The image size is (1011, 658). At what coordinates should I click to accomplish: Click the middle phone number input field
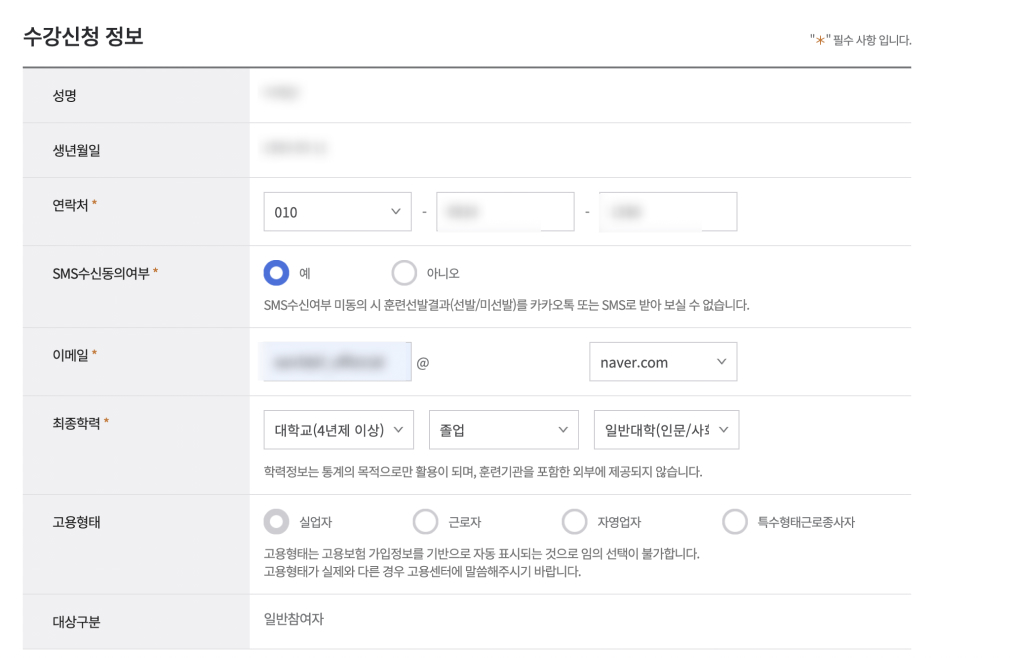[505, 211]
